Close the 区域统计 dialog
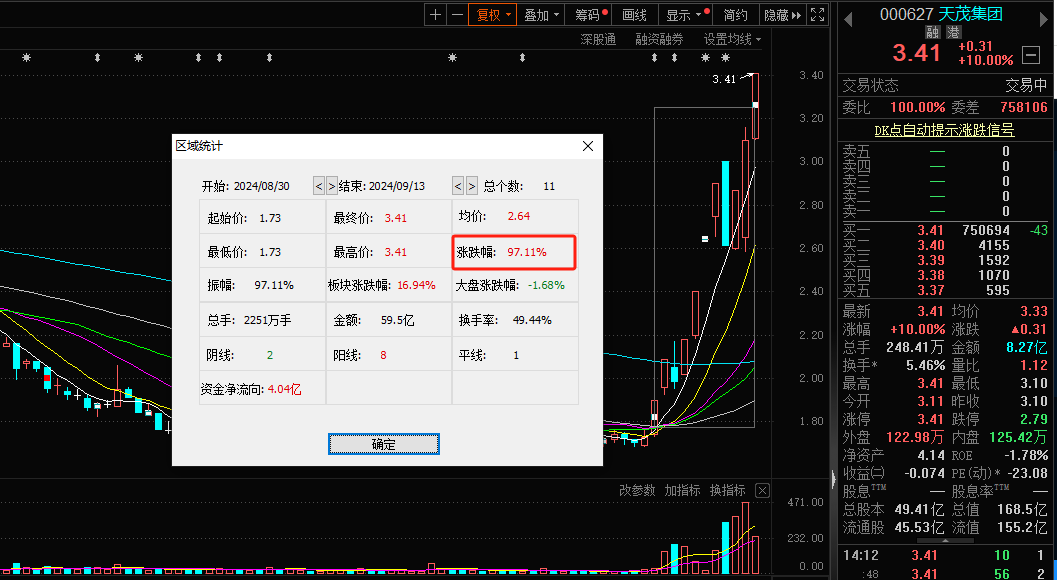Image resolution: width=1057 pixels, height=580 pixels. pos(588,146)
